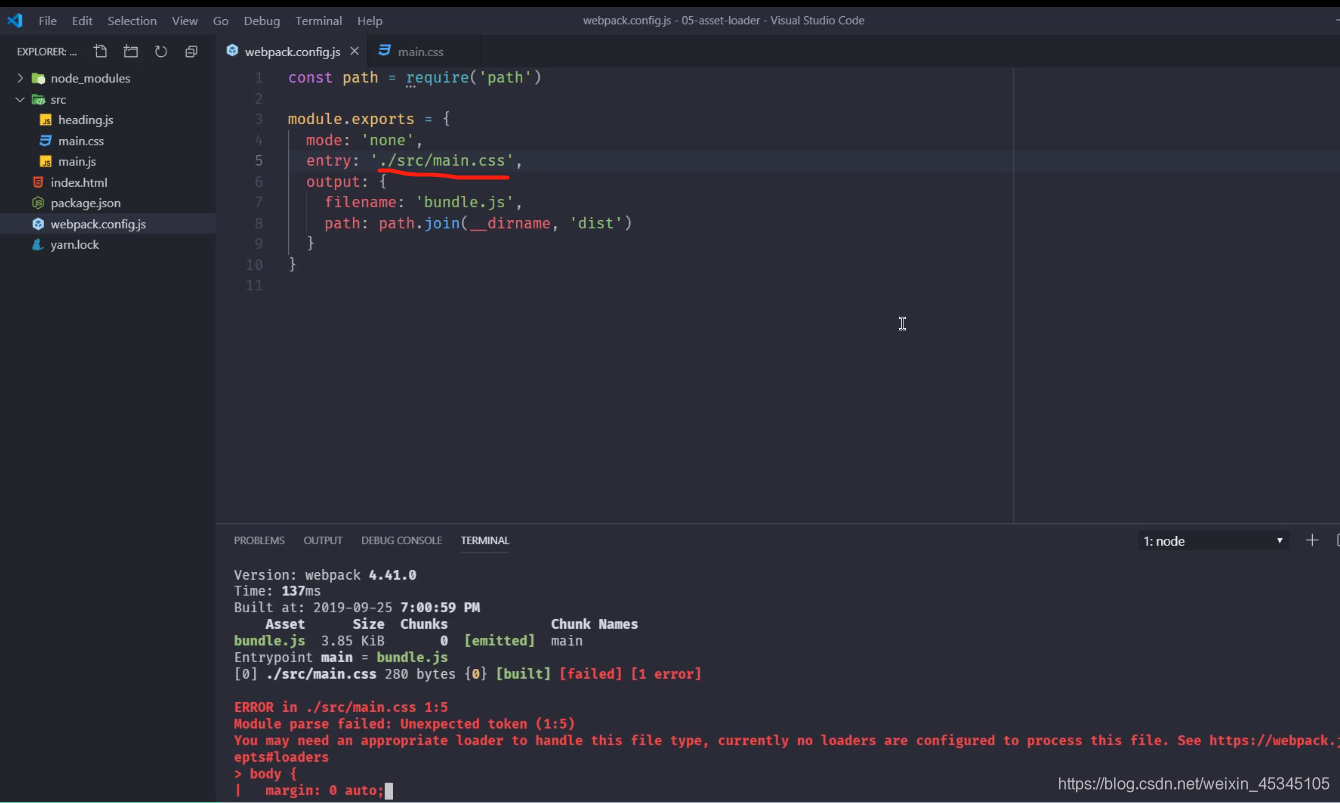This screenshot has width=1340, height=803.
Task: Click the EXPLORER panel title
Action: pyautogui.click(x=47, y=51)
